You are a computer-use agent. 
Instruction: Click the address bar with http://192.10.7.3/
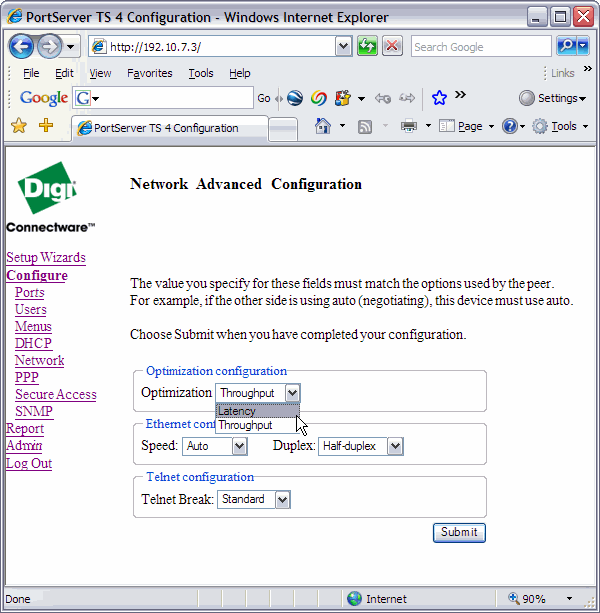tap(211, 47)
